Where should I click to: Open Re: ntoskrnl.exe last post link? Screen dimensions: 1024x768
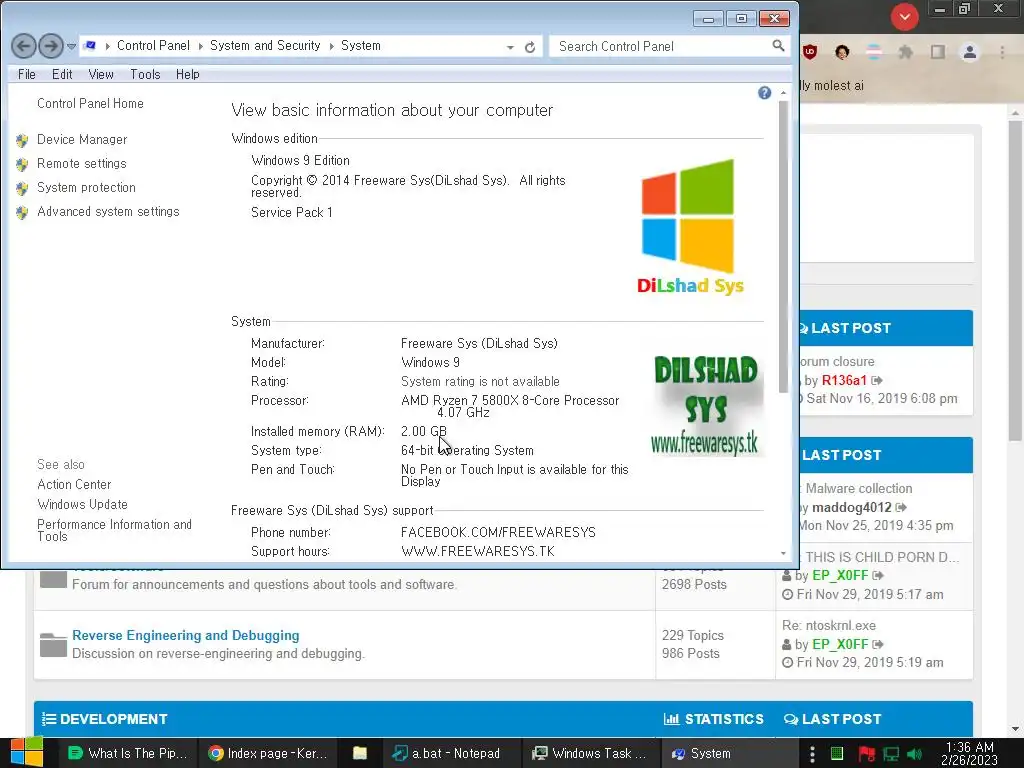[829, 626]
